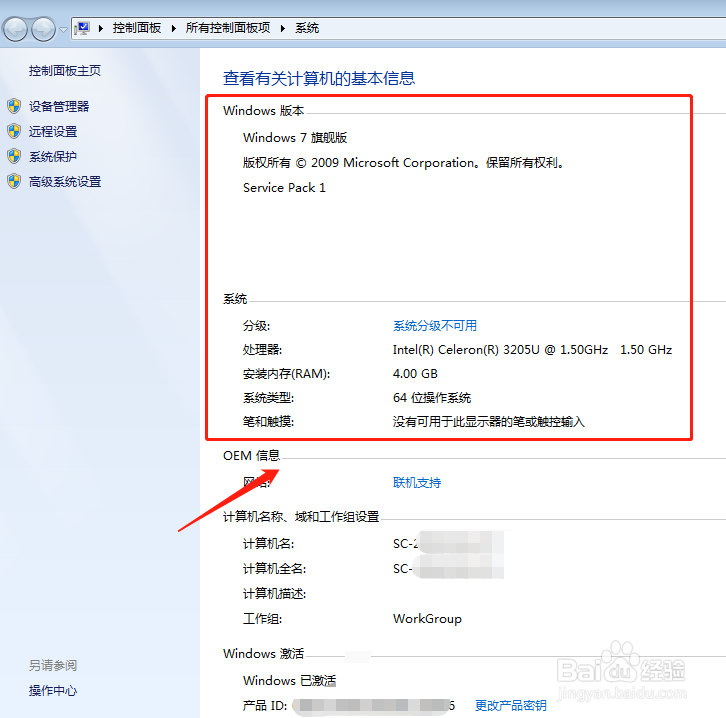
Task: Click the computer icon in address bar
Action: [x=82, y=28]
